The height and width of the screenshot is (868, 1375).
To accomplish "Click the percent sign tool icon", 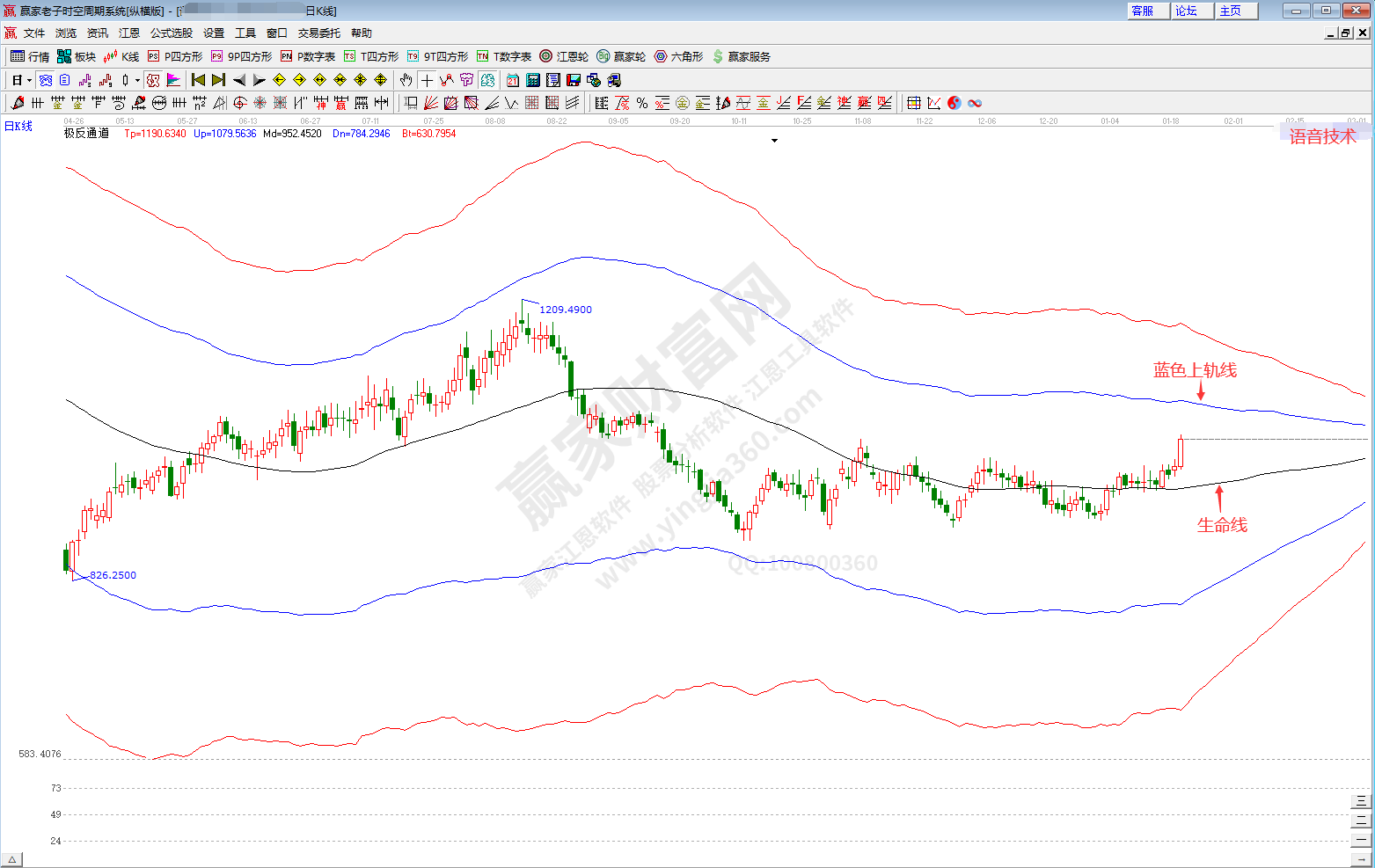I will [642, 103].
